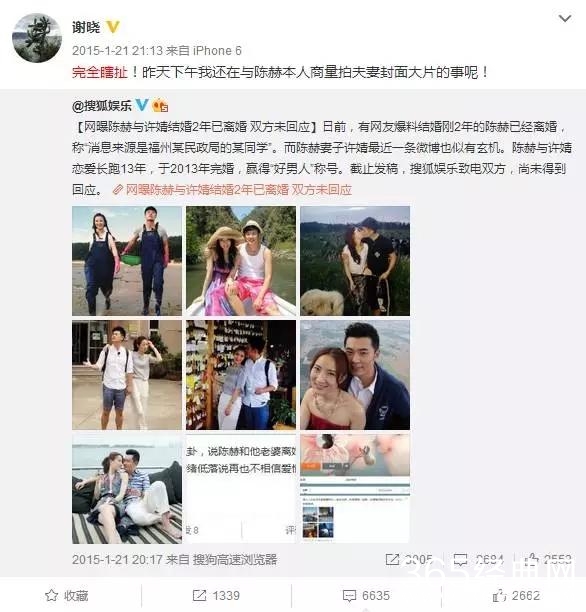
Task: Click the timestamp 2015-1-21 20:17 of original post
Action: (x=117, y=560)
